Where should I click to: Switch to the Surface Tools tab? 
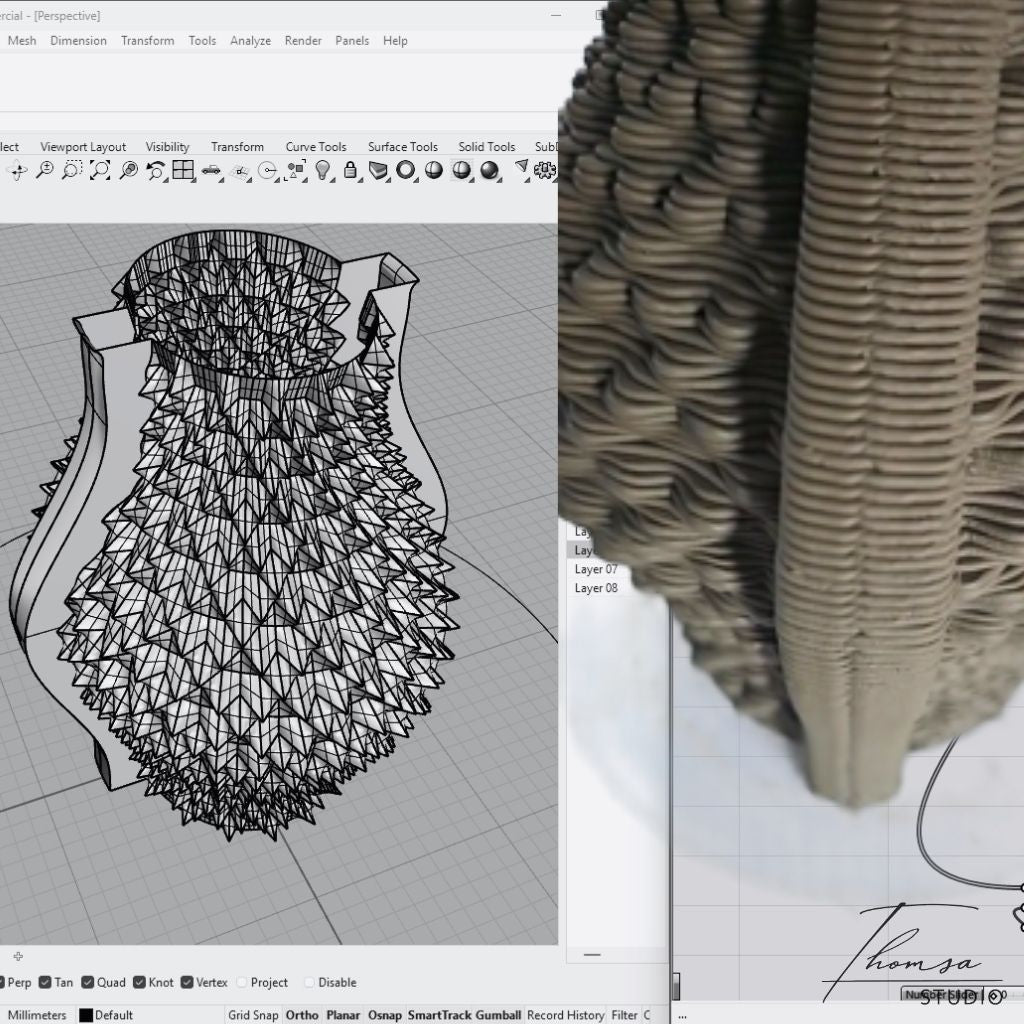tap(402, 147)
